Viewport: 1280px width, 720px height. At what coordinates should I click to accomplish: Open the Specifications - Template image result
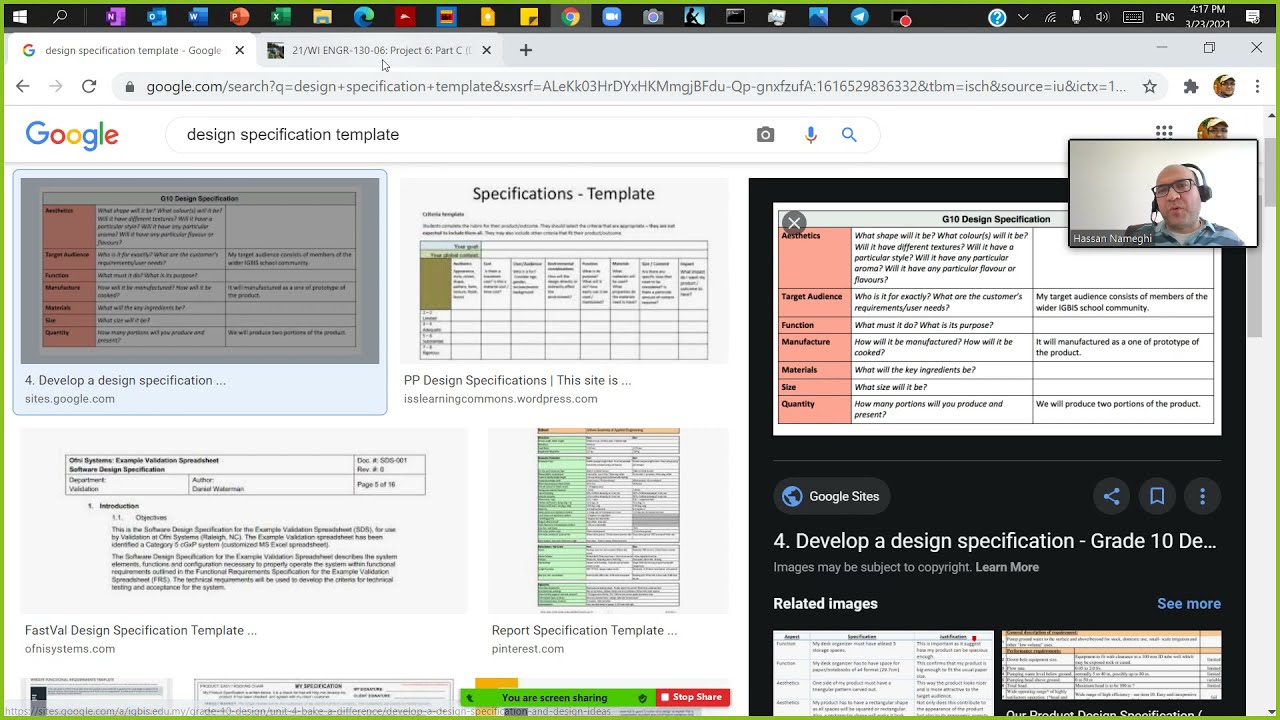[x=564, y=271]
